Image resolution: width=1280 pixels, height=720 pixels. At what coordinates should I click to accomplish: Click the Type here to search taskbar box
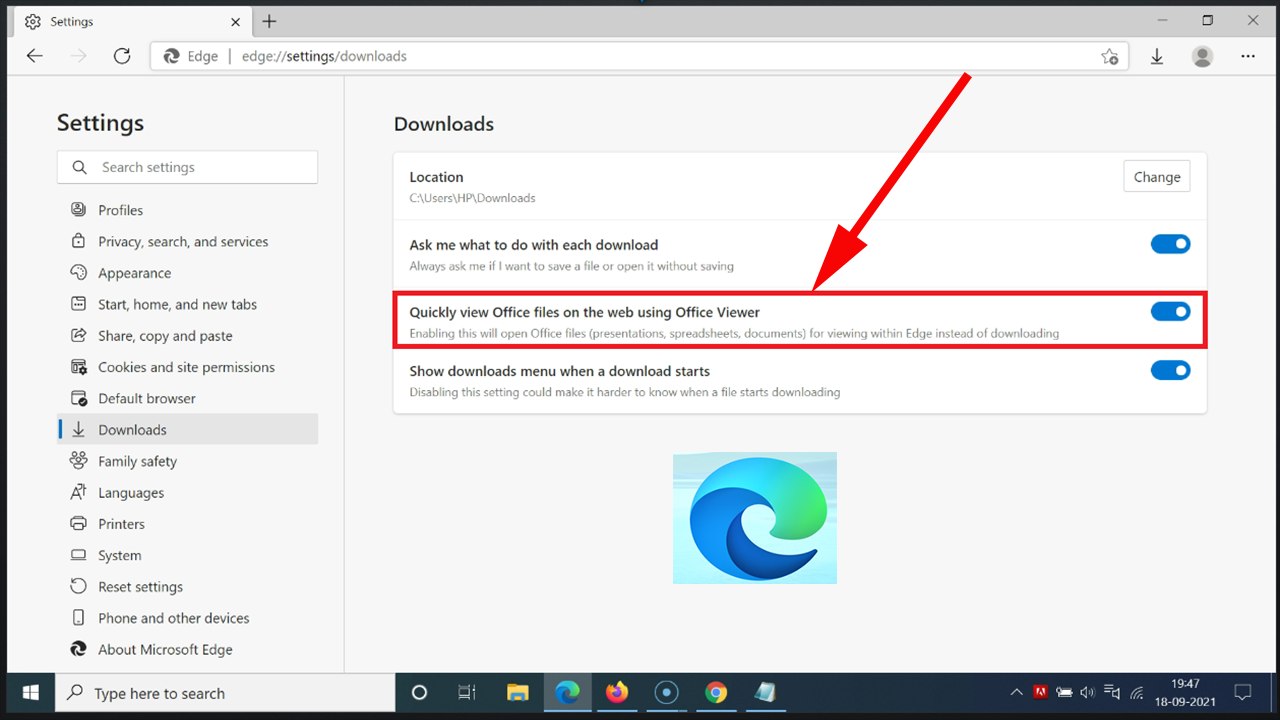coord(225,693)
